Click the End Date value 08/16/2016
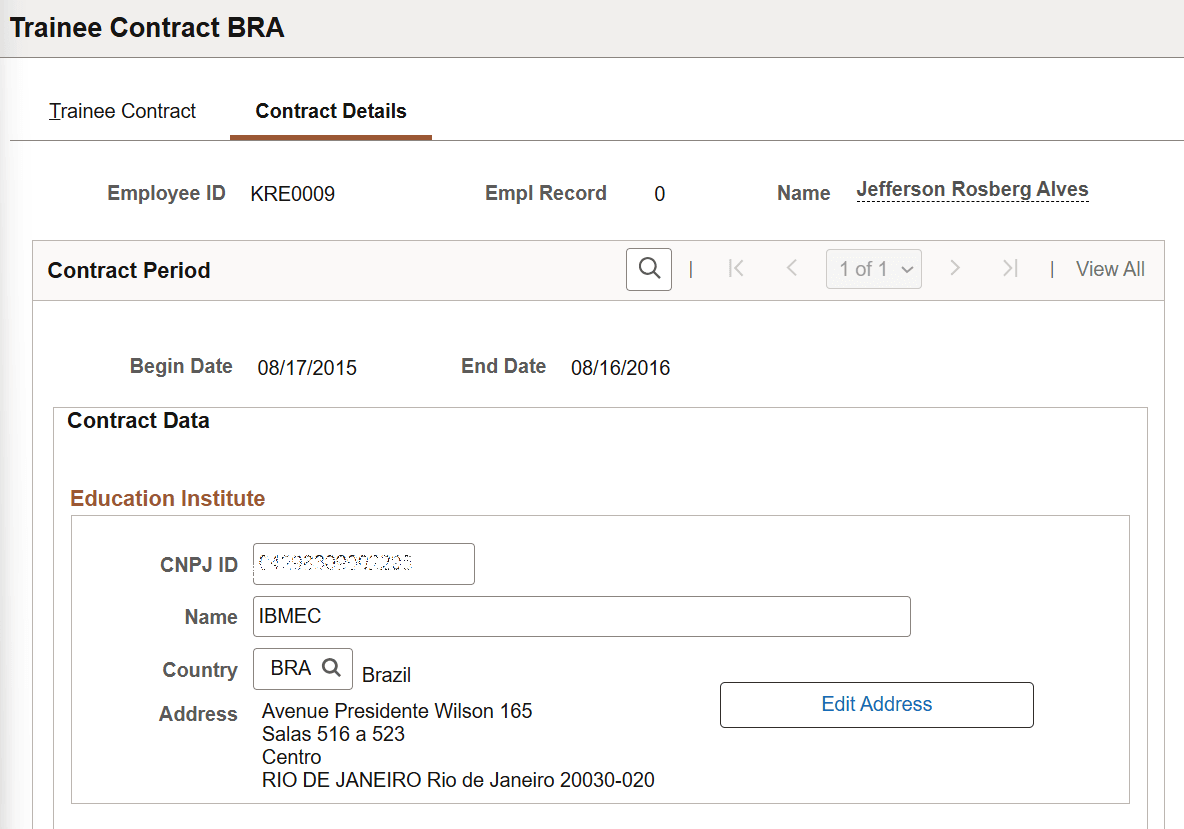 coord(620,367)
